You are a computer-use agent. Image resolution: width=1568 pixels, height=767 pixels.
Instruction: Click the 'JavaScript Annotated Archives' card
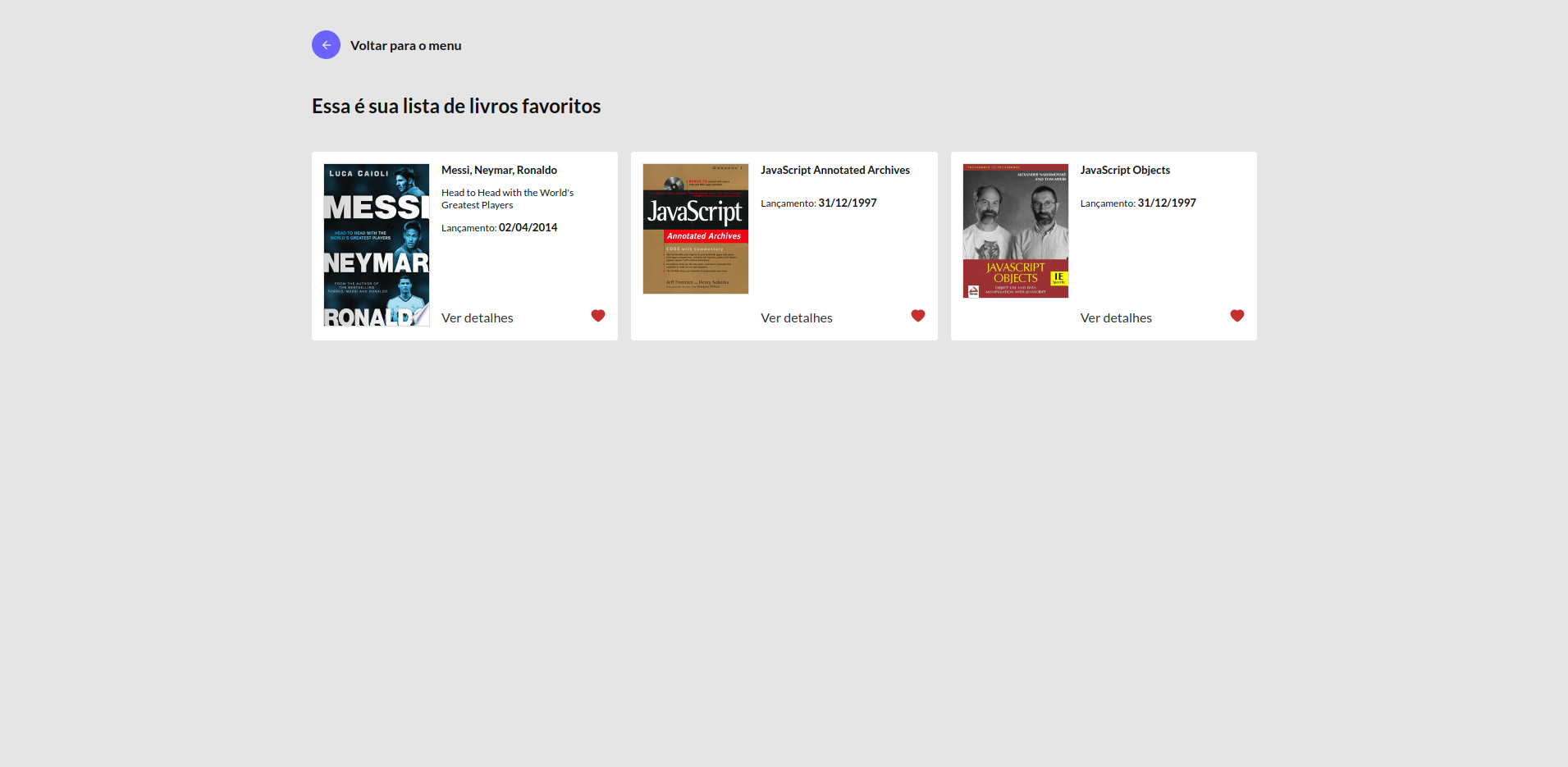coord(784,246)
